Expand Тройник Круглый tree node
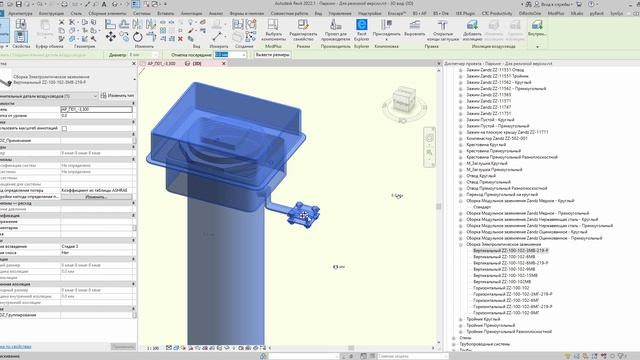Viewport: 640px width, 360px height. (x=460, y=319)
